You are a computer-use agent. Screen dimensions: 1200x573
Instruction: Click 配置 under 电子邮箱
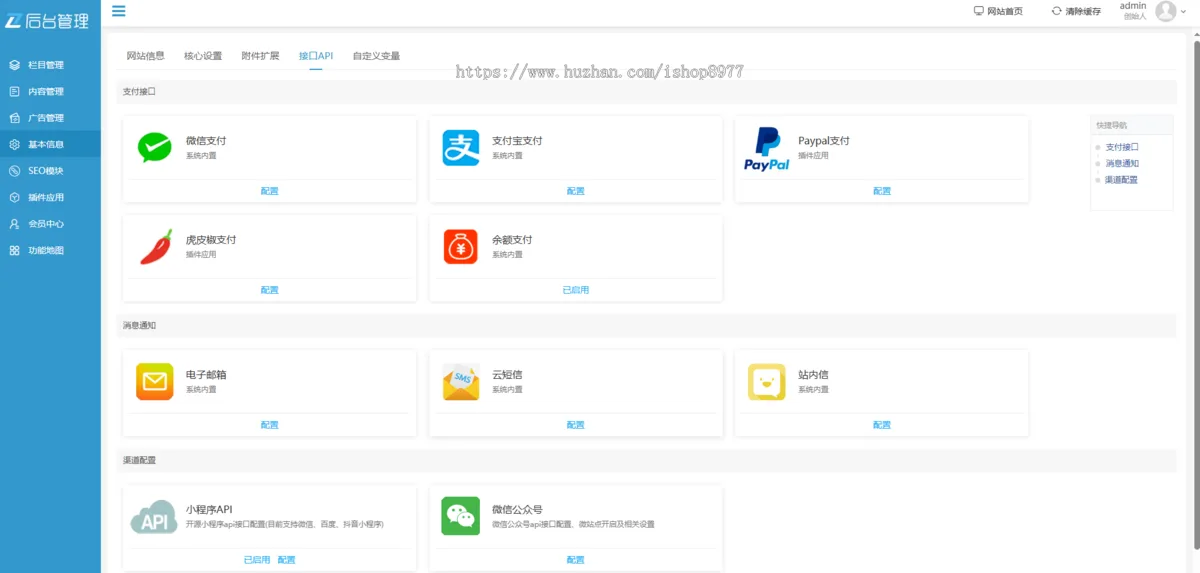[269, 425]
